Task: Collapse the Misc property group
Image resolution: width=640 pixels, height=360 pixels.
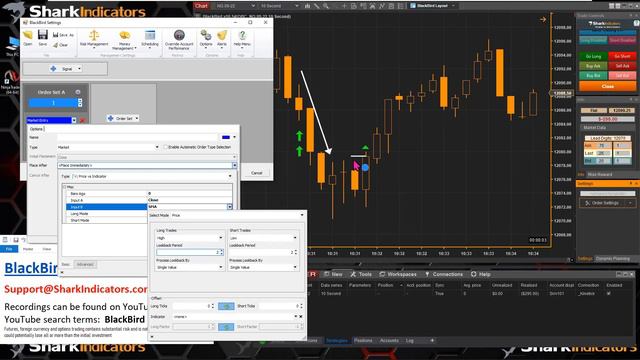Action: pos(64,187)
